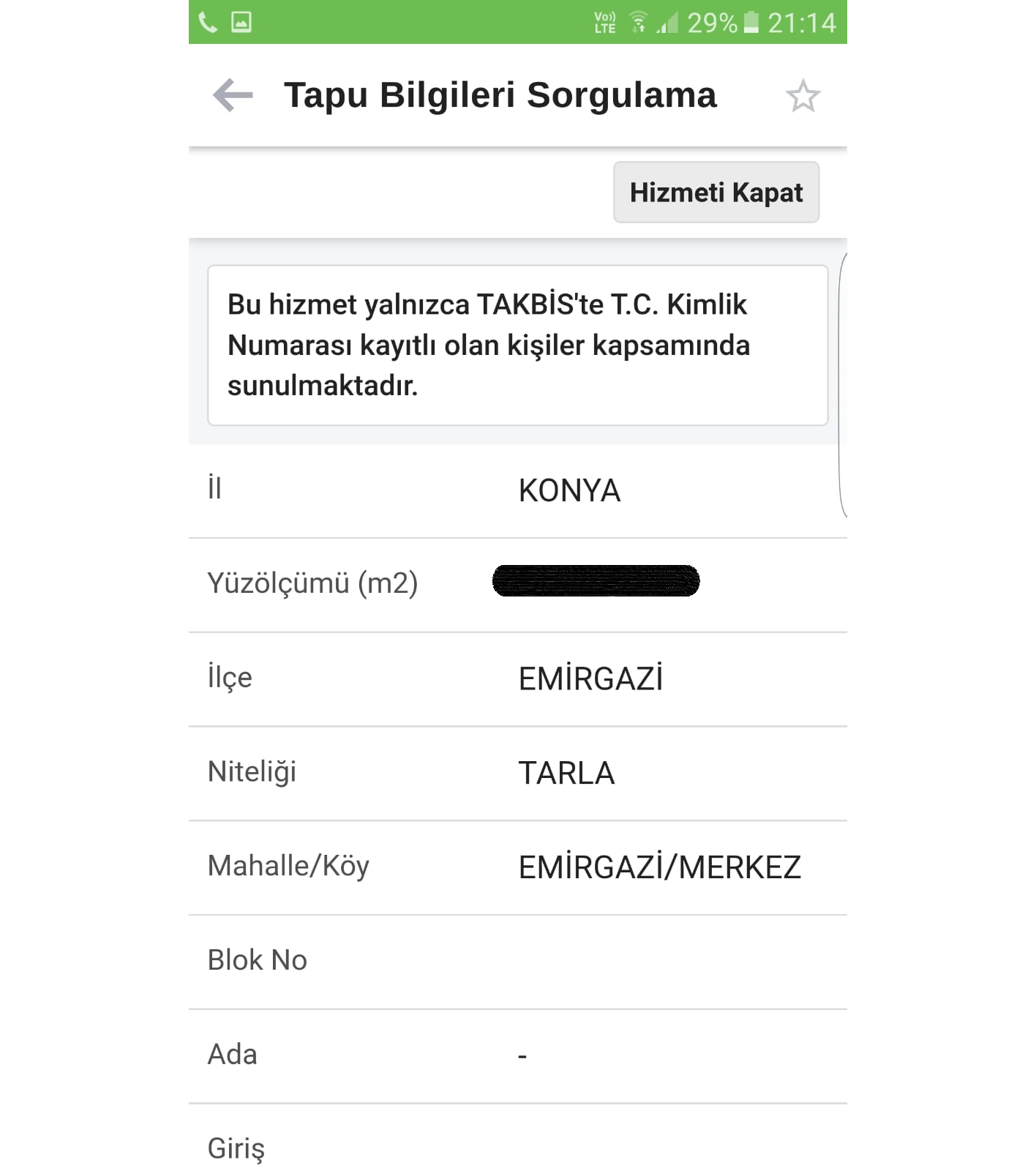The width and height of the screenshot is (1036, 1171).
Task: Tap the redacted Yüzölçümü value
Action: click(596, 581)
